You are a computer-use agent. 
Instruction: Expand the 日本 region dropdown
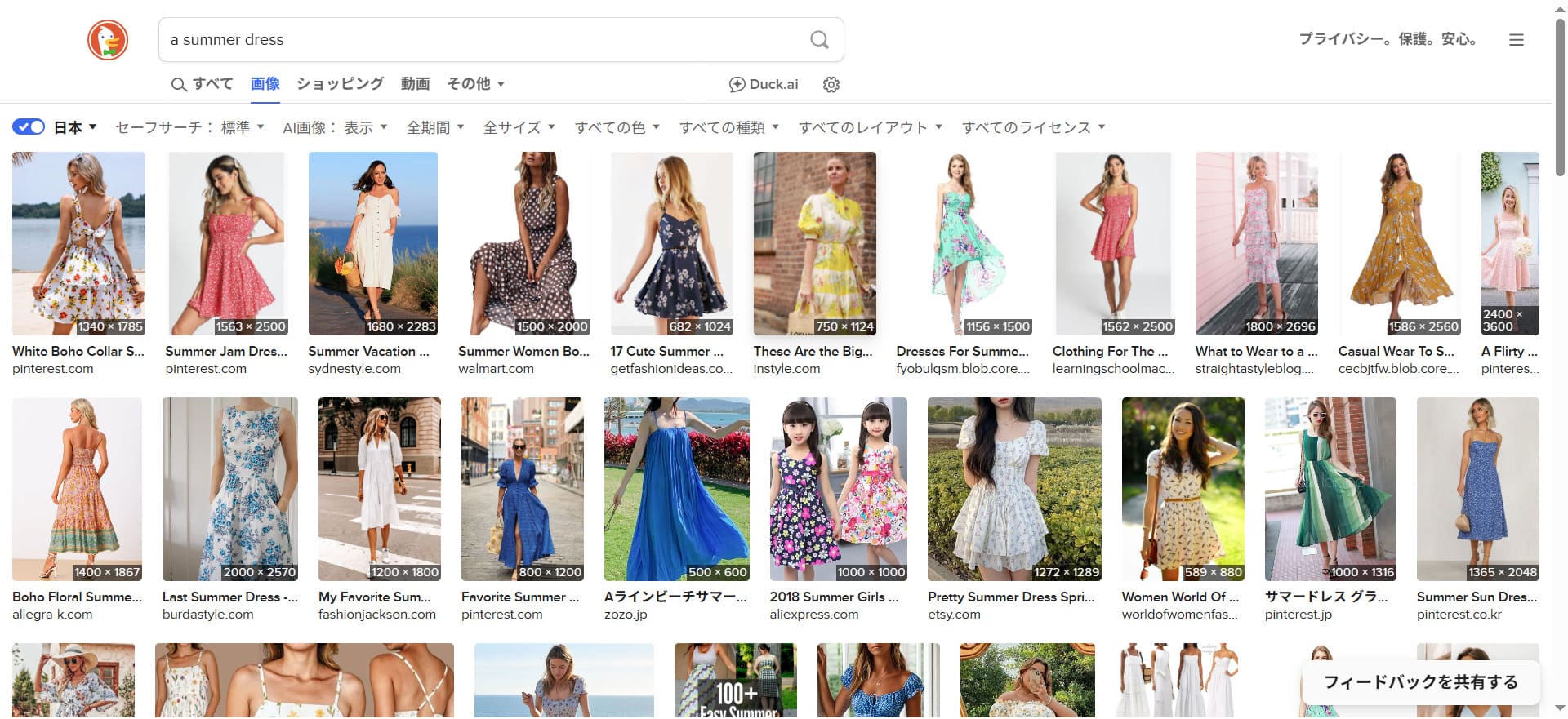pyautogui.click(x=75, y=127)
